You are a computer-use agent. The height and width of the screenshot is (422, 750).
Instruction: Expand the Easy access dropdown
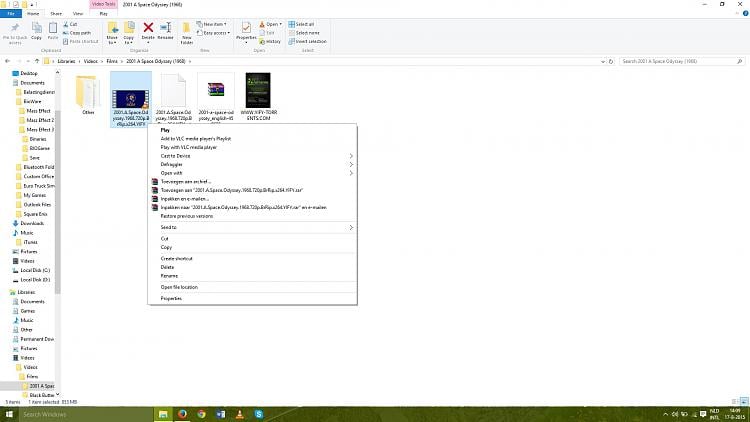213,33
